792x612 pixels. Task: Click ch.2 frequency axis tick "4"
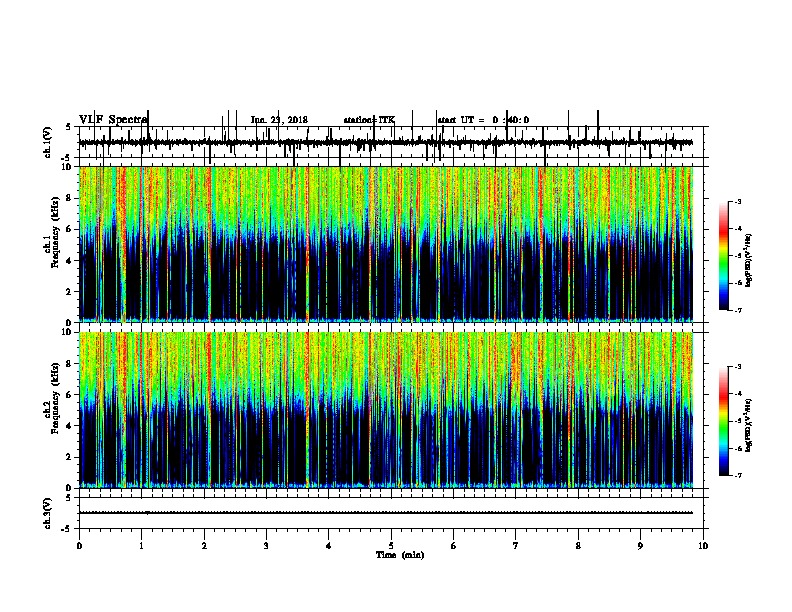tap(69, 426)
